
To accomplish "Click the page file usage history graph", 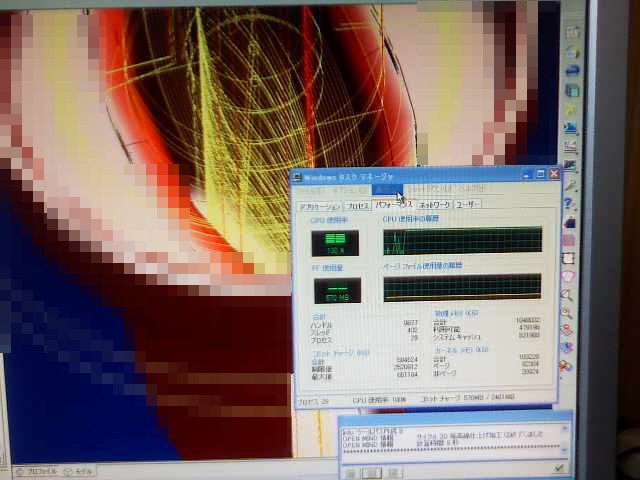I will 462,288.
